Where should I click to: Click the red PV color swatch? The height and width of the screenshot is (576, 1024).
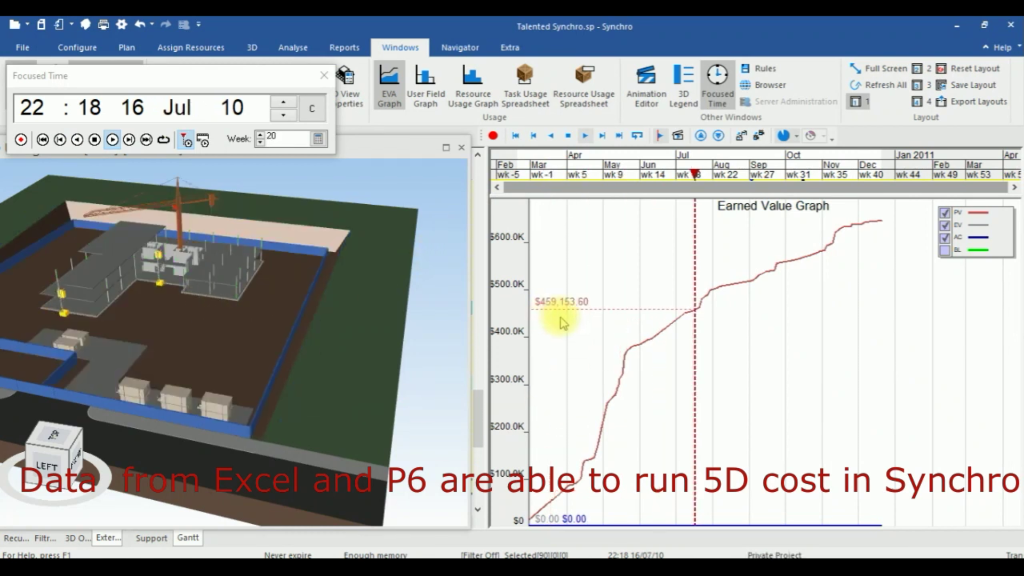[978, 213]
